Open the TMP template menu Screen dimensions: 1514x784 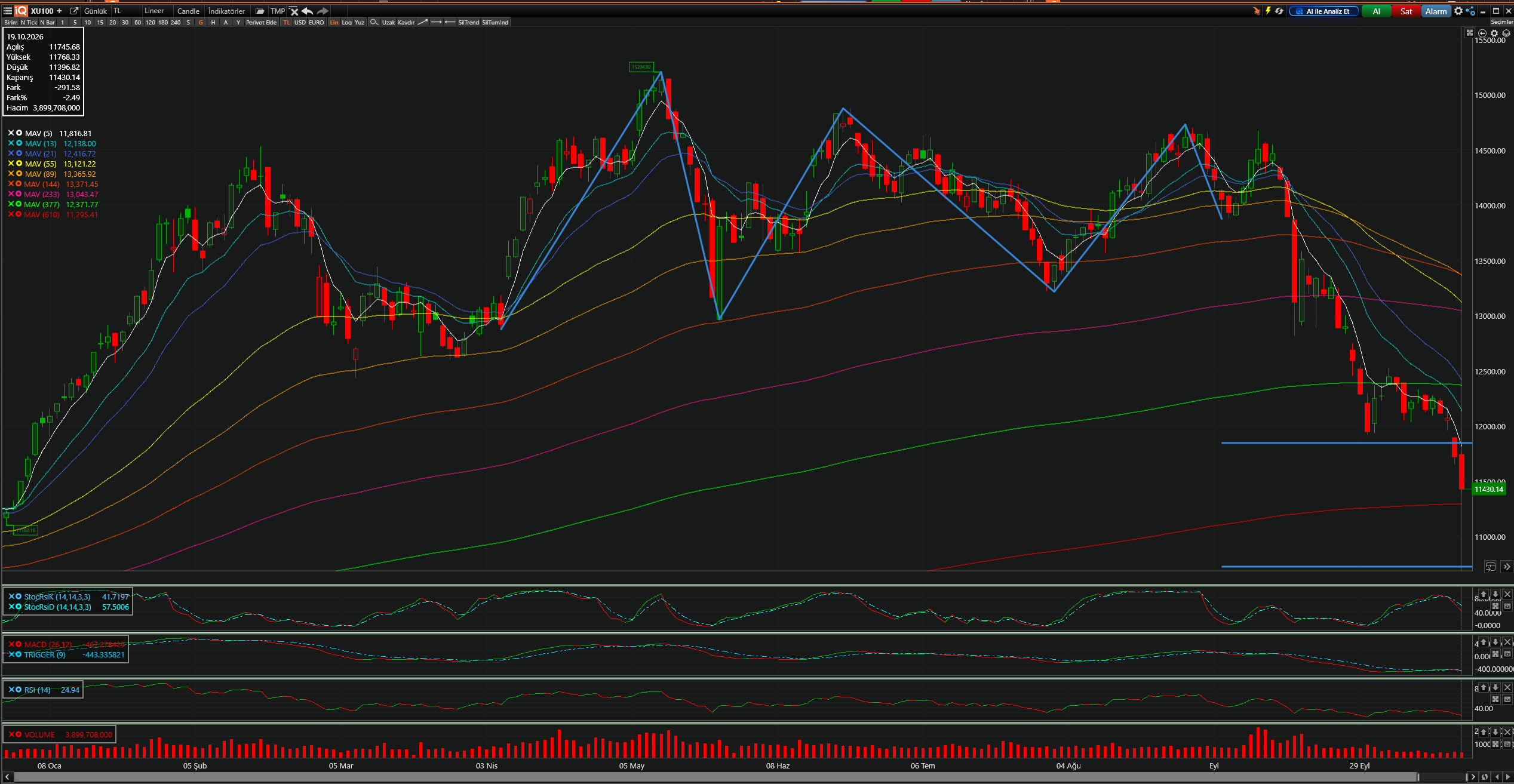277,11
